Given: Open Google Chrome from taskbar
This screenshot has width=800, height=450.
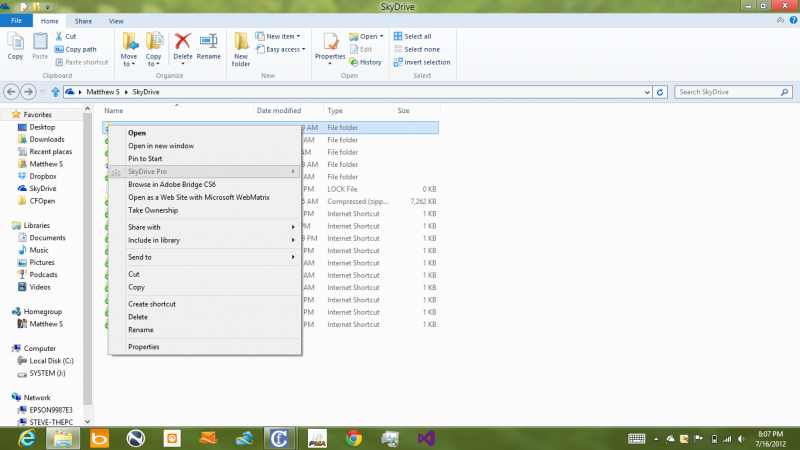Looking at the screenshot, I should coord(354,438).
